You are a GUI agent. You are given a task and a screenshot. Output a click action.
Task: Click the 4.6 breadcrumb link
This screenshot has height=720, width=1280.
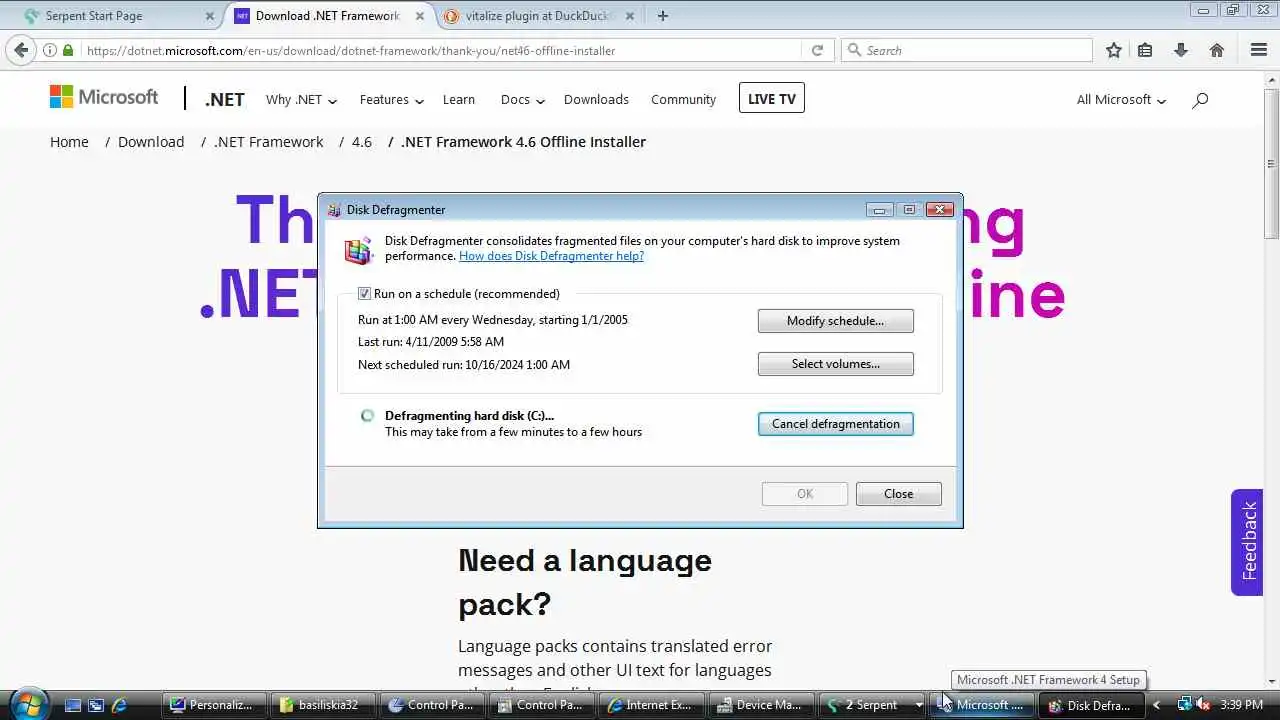click(362, 142)
